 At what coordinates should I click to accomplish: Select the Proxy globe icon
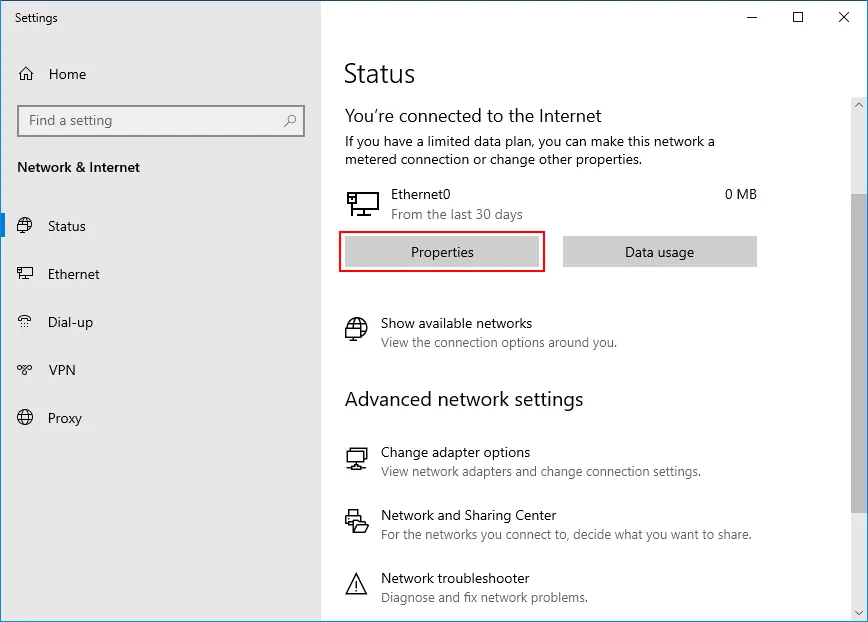click(x=26, y=418)
